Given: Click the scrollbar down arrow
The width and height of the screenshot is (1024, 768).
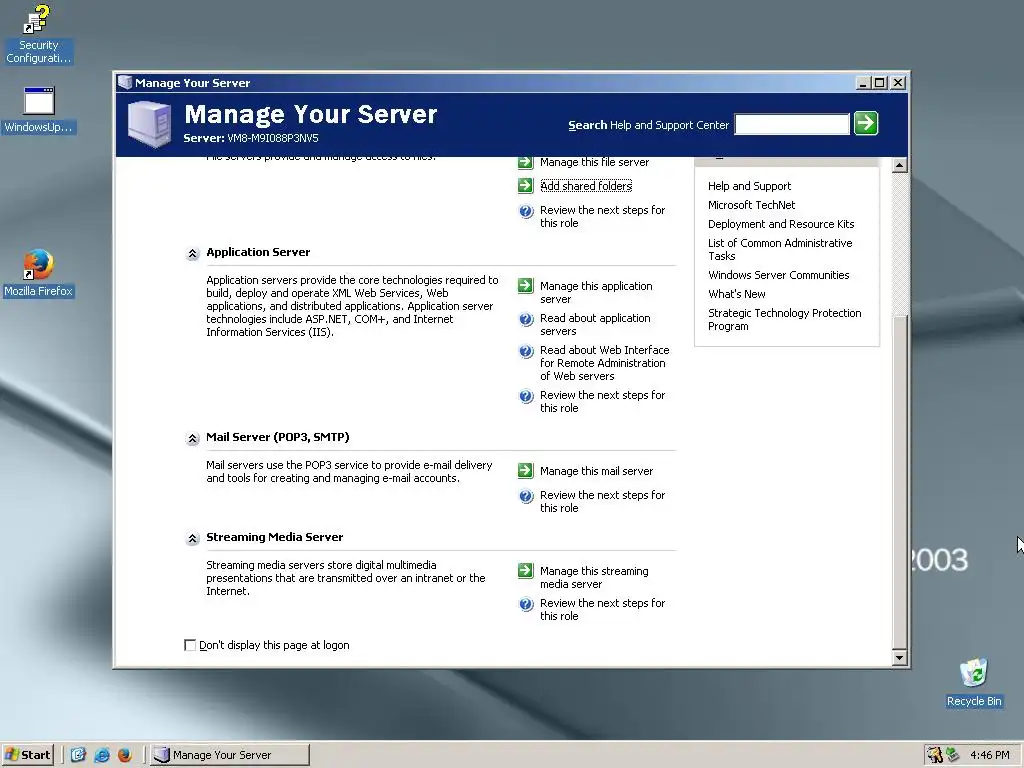Looking at the screenshot, I should click(899, 658).
